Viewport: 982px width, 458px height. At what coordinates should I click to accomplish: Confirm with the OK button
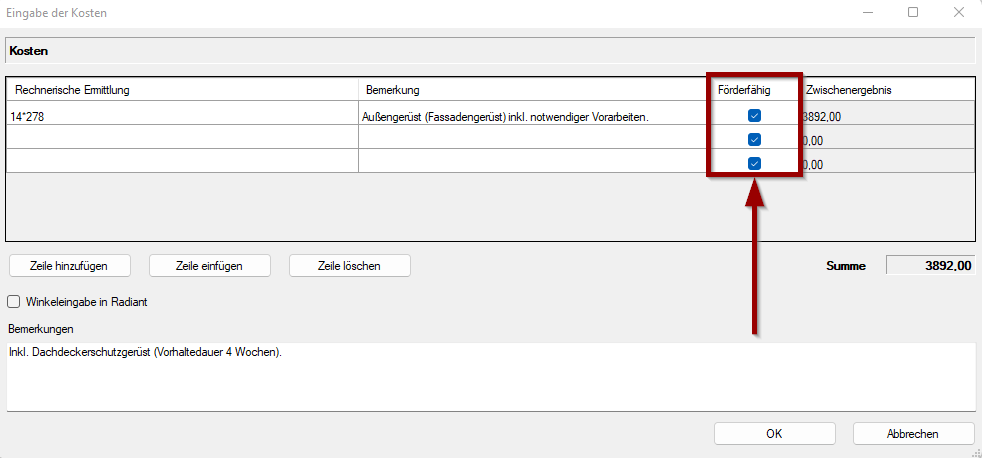click(x=773, y=433)
